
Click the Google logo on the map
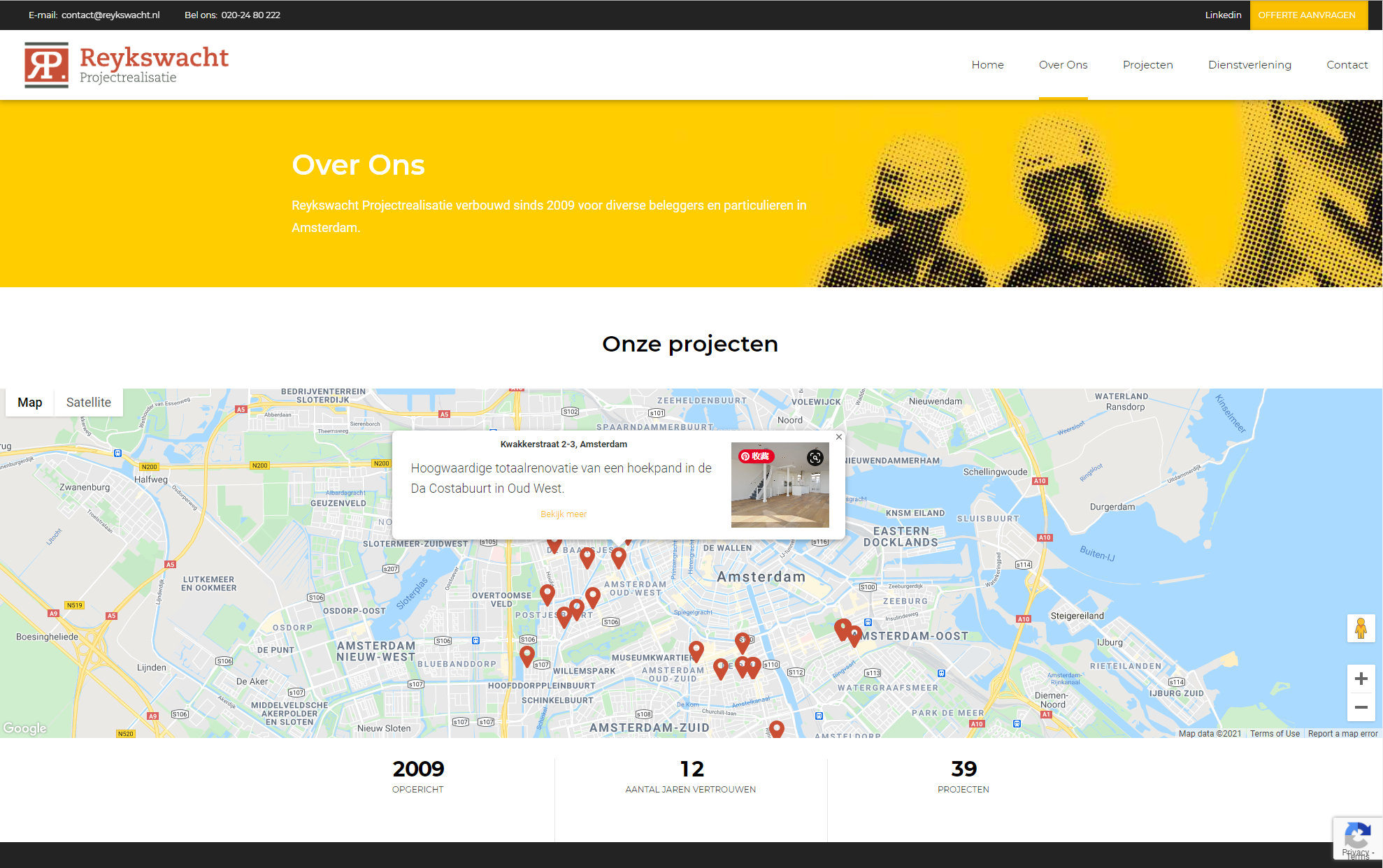[x=24, y=728]
